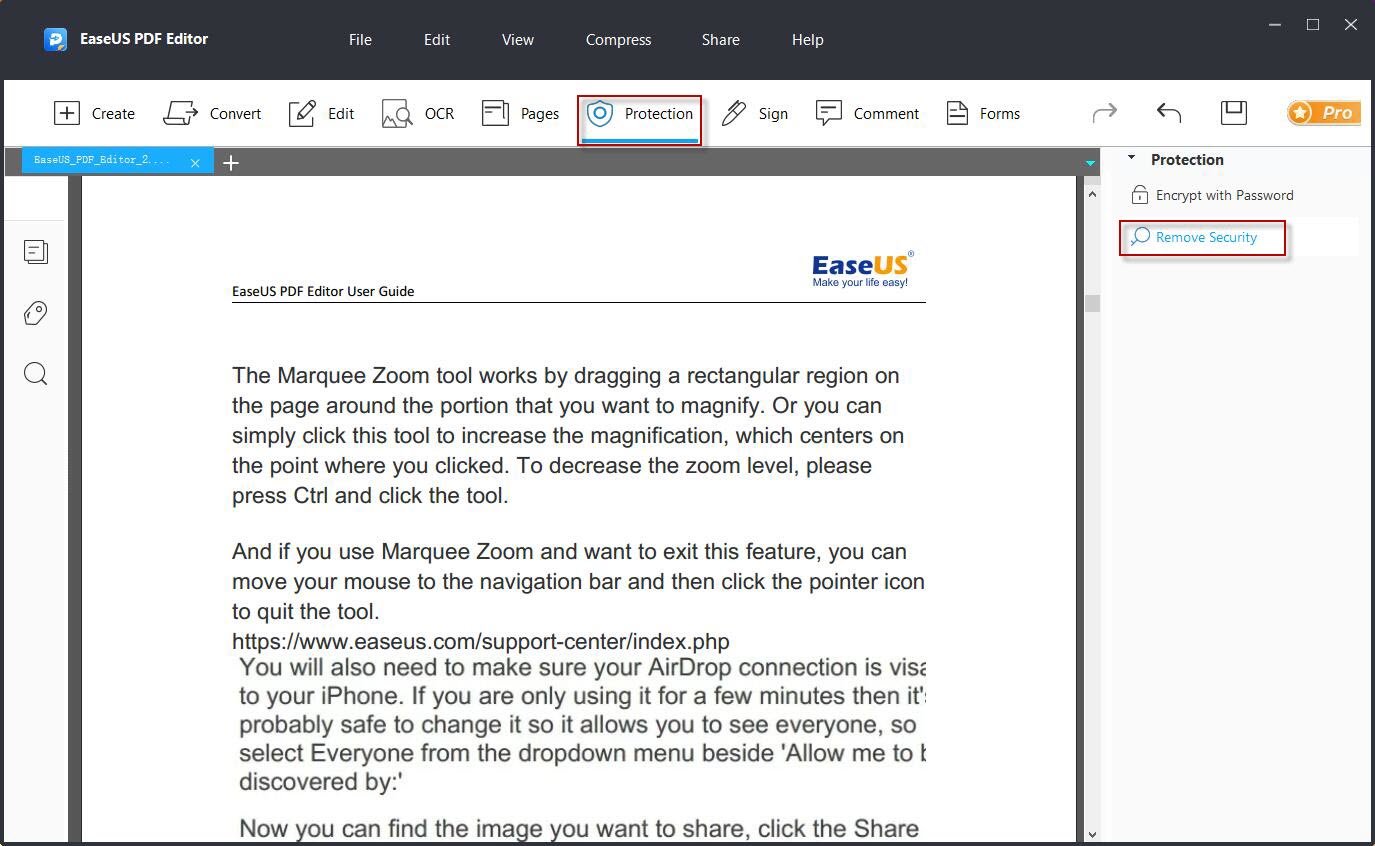Screen dimensions: 1375x846
Task: Open the Comment tool
Action: tap(868, 113)
